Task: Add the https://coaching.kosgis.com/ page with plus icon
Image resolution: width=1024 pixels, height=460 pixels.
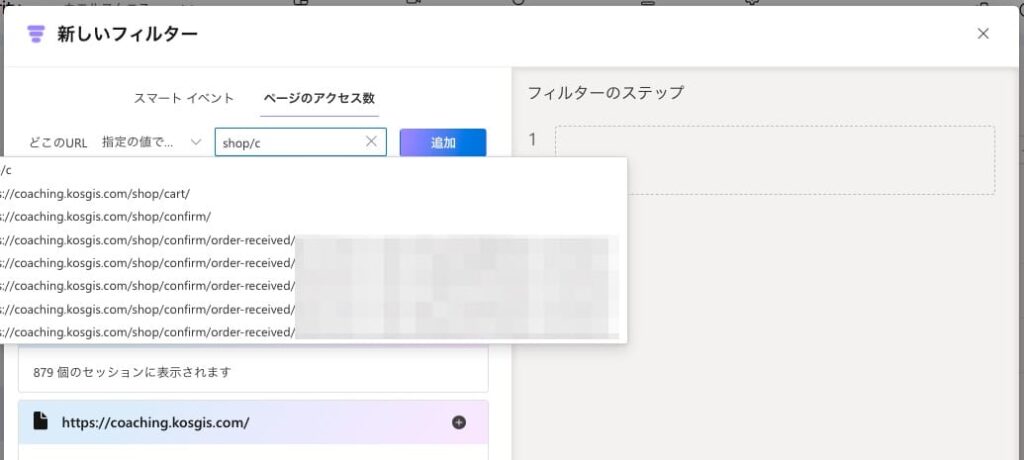Action: coord(459,422)
